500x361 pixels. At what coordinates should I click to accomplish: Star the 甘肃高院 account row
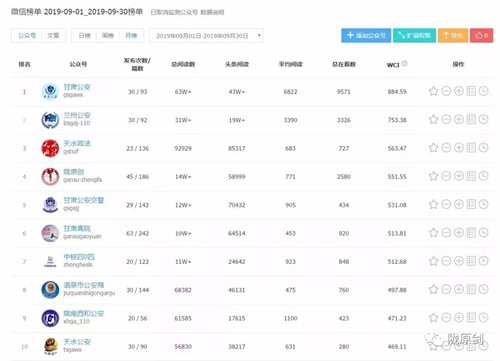(x=433, y=233)
